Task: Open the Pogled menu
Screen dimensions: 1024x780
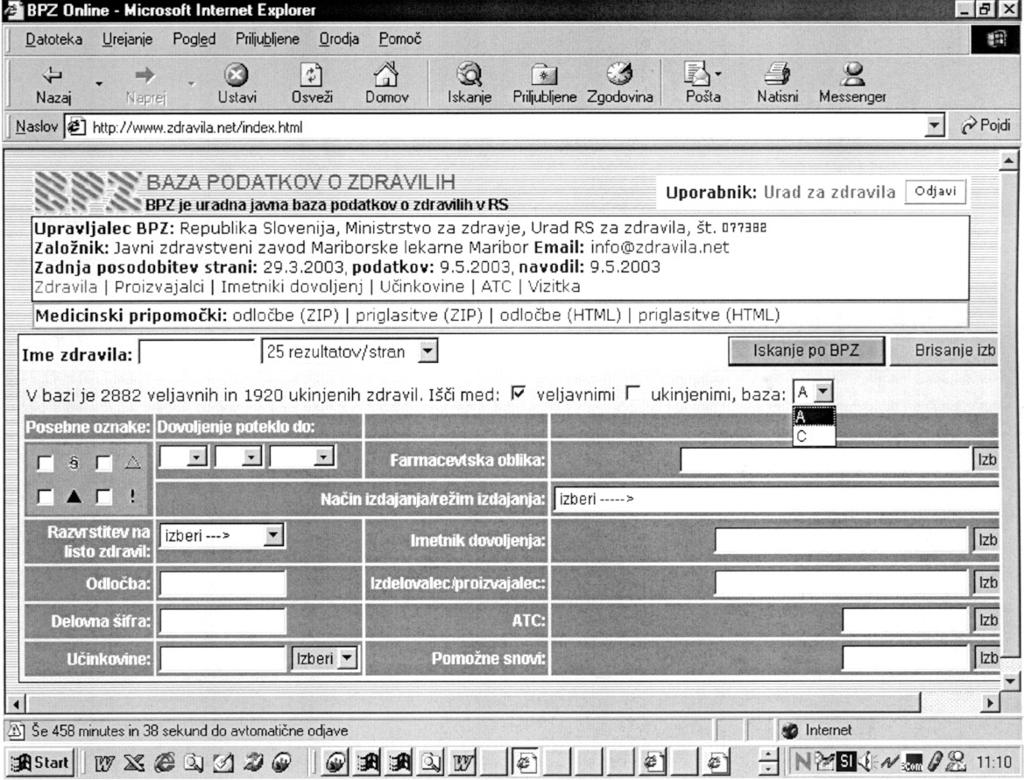Action: 194,39
